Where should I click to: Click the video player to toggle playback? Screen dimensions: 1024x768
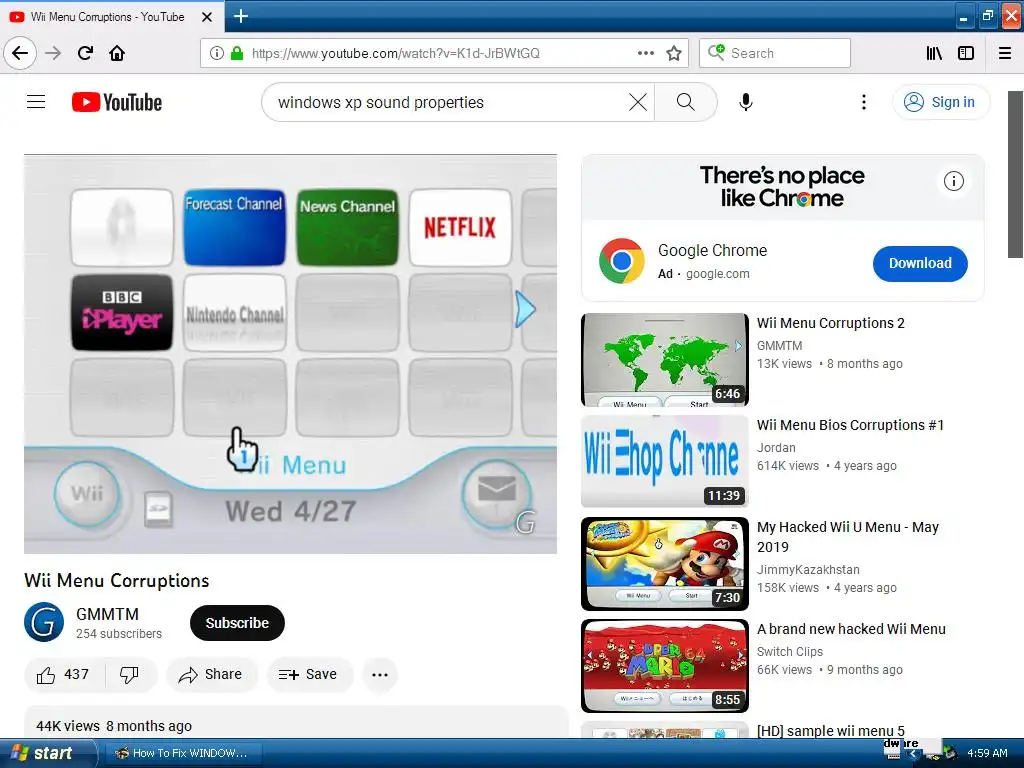coord(291,354)
